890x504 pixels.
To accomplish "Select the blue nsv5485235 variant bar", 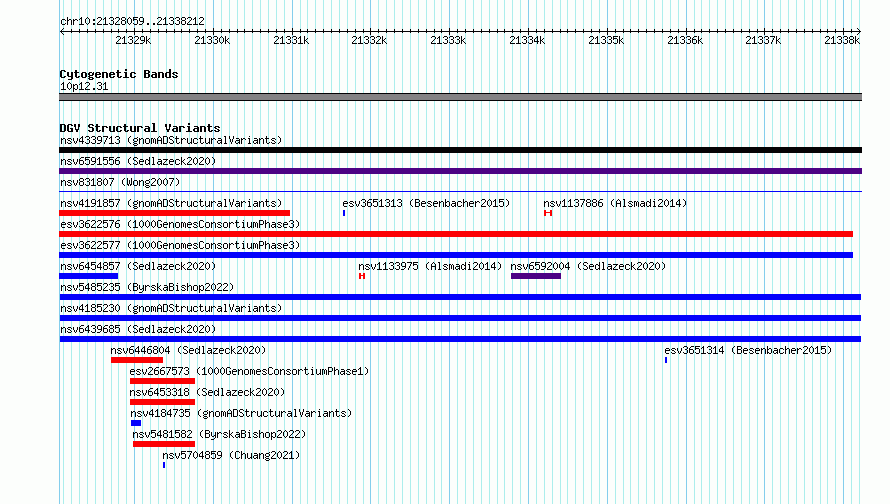I will [460, 297].
